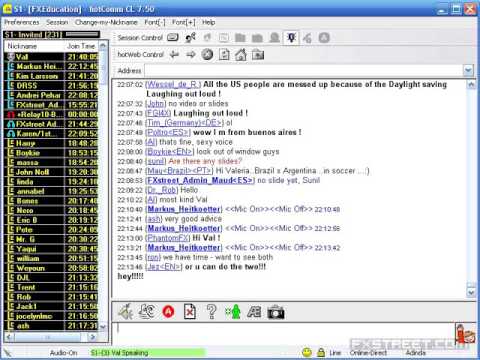Click the home icon in hotWeb Control
This screenshot has width=480, height=360.
pyautogui.click(x=241, y=54)
